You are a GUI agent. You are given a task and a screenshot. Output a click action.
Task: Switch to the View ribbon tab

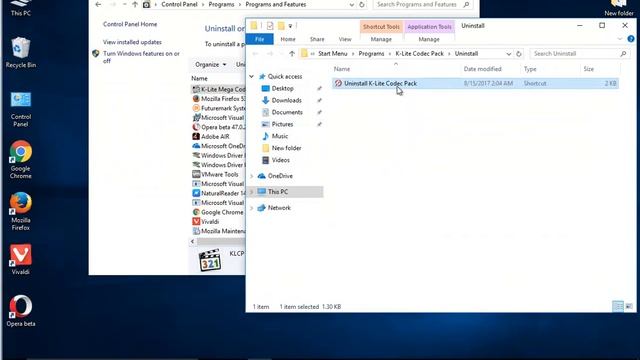click(x=345, y=39)
